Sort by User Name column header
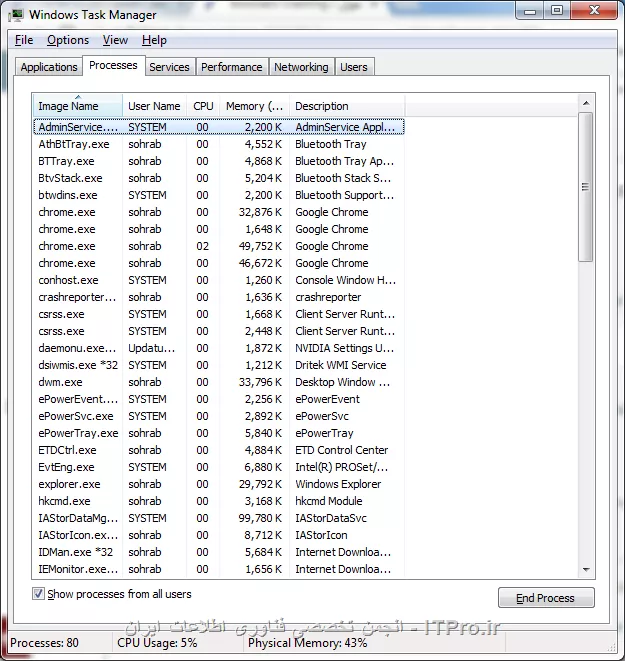The height and width of the screenshot is (661, 625). 154,106
